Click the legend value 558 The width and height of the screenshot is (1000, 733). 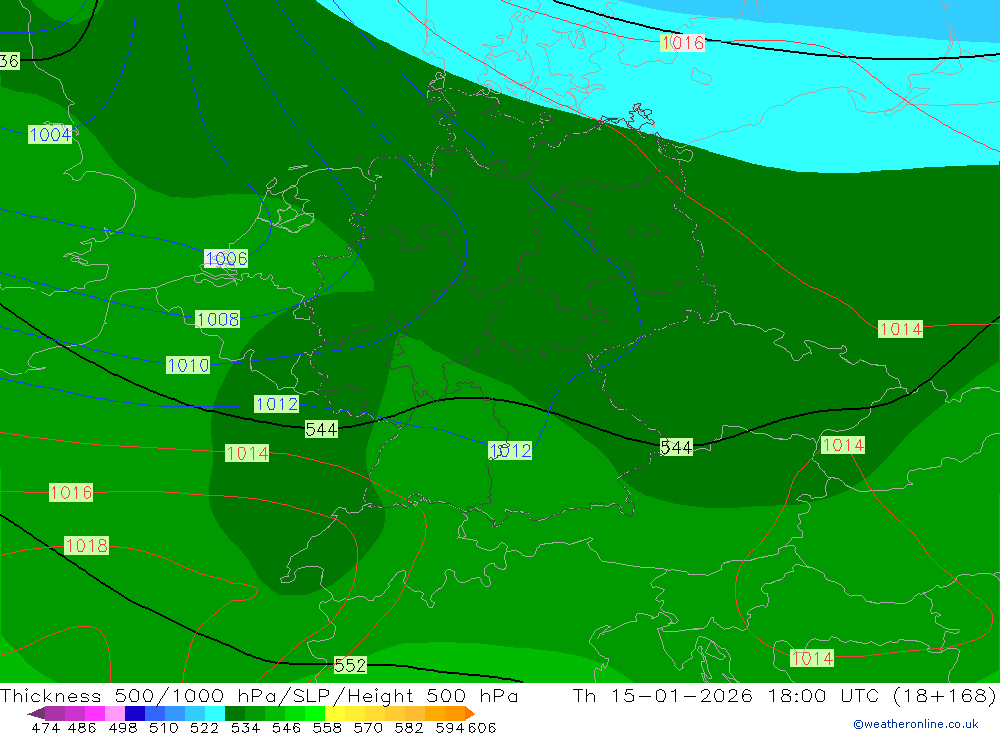point(327,727)
